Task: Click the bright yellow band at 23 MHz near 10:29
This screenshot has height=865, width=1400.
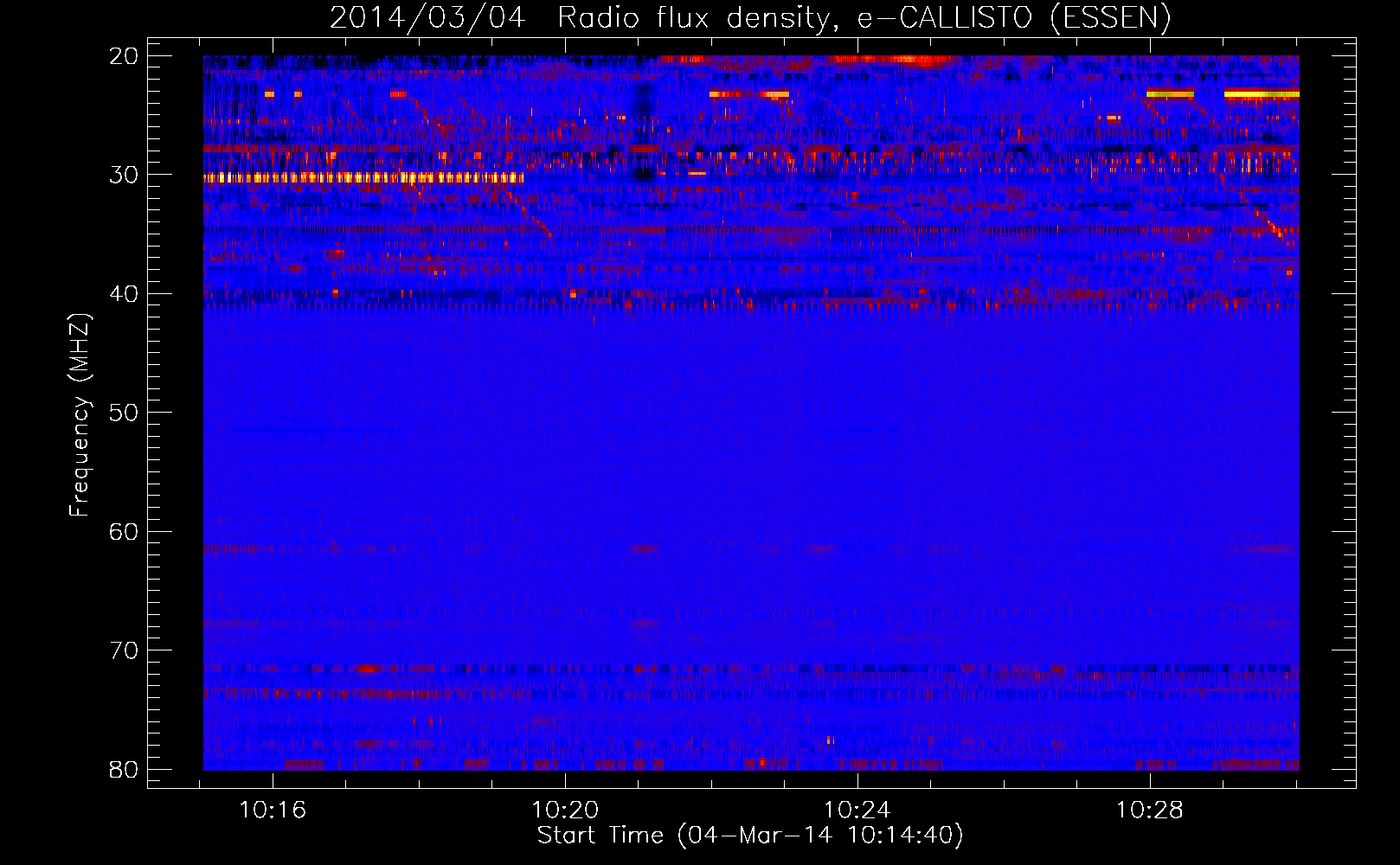Action: point(1262,93)
